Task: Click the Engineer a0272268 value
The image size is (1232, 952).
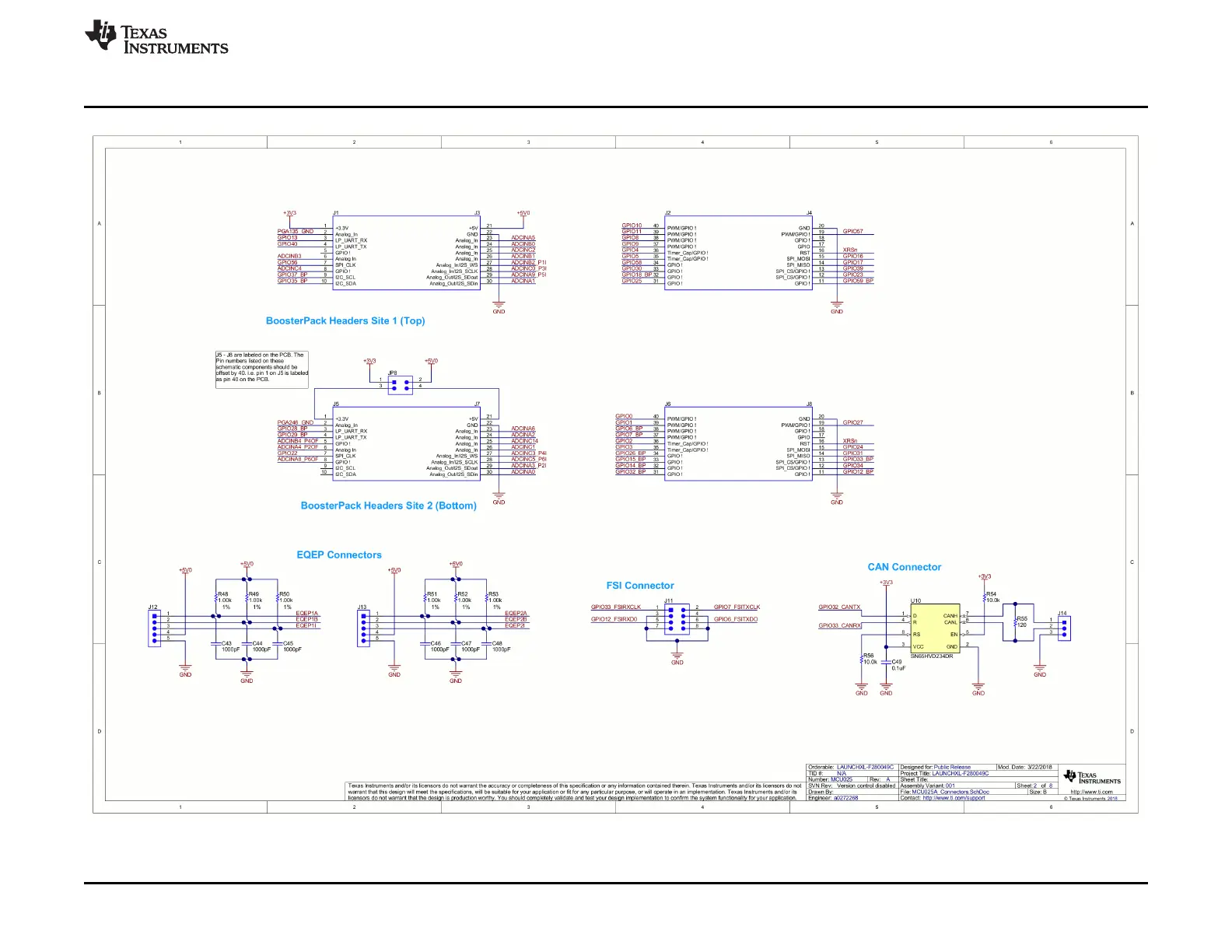Action: pos(846,798)
